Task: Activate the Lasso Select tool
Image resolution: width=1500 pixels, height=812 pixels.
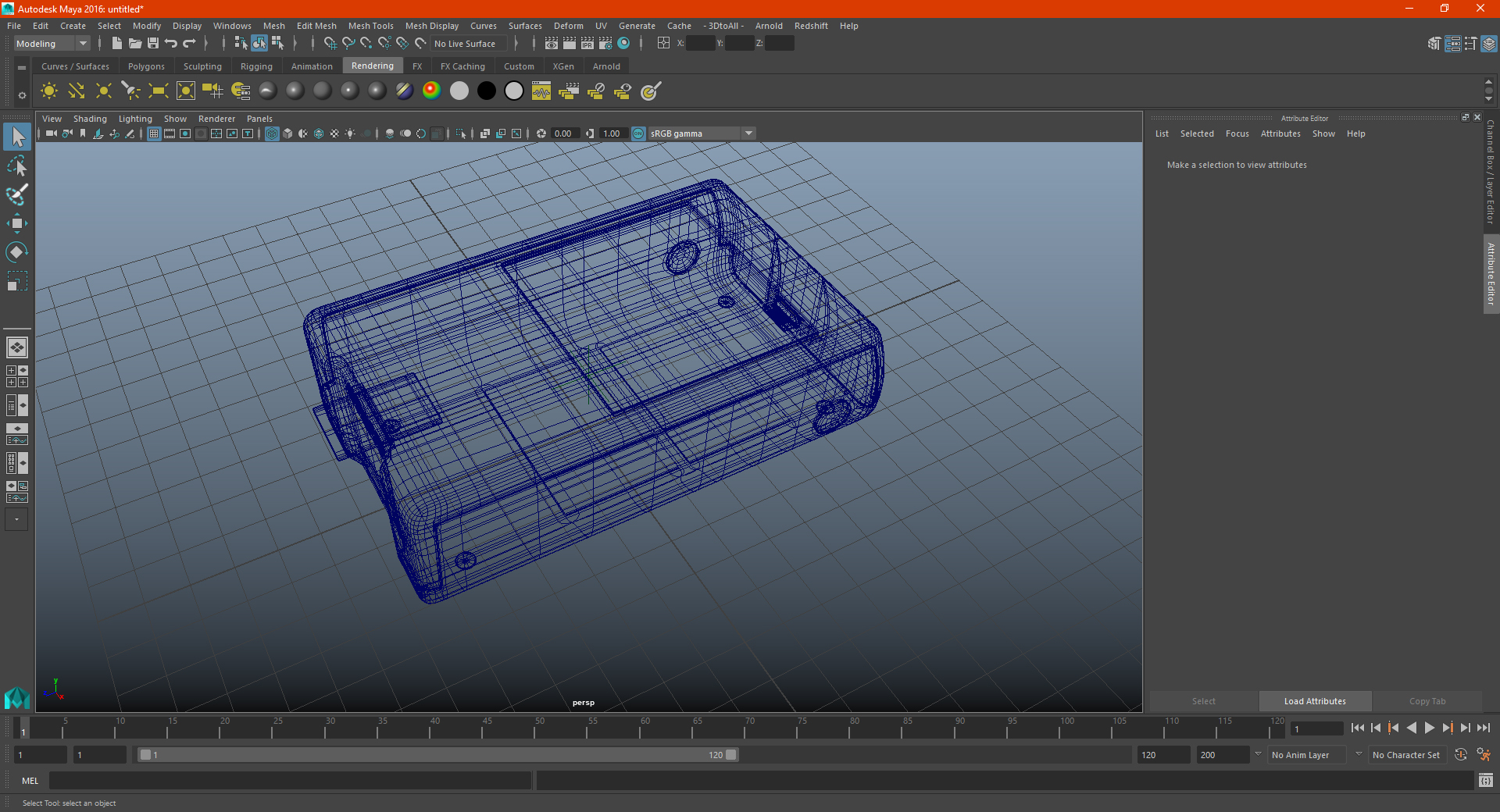Action: tap(17, 166)
